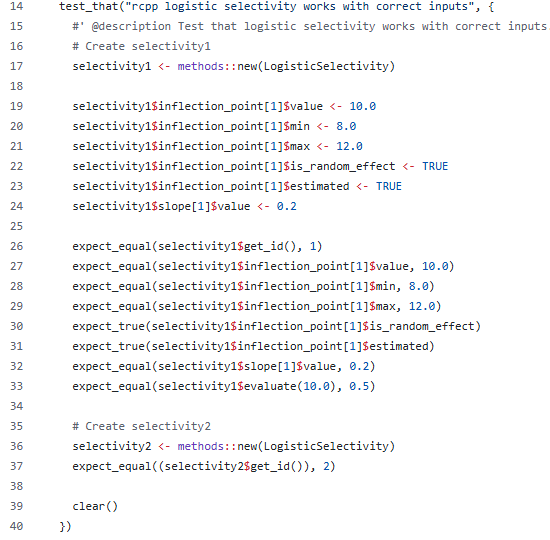Click the '# Create selectivity1' comment

click(x=141, y=46)
